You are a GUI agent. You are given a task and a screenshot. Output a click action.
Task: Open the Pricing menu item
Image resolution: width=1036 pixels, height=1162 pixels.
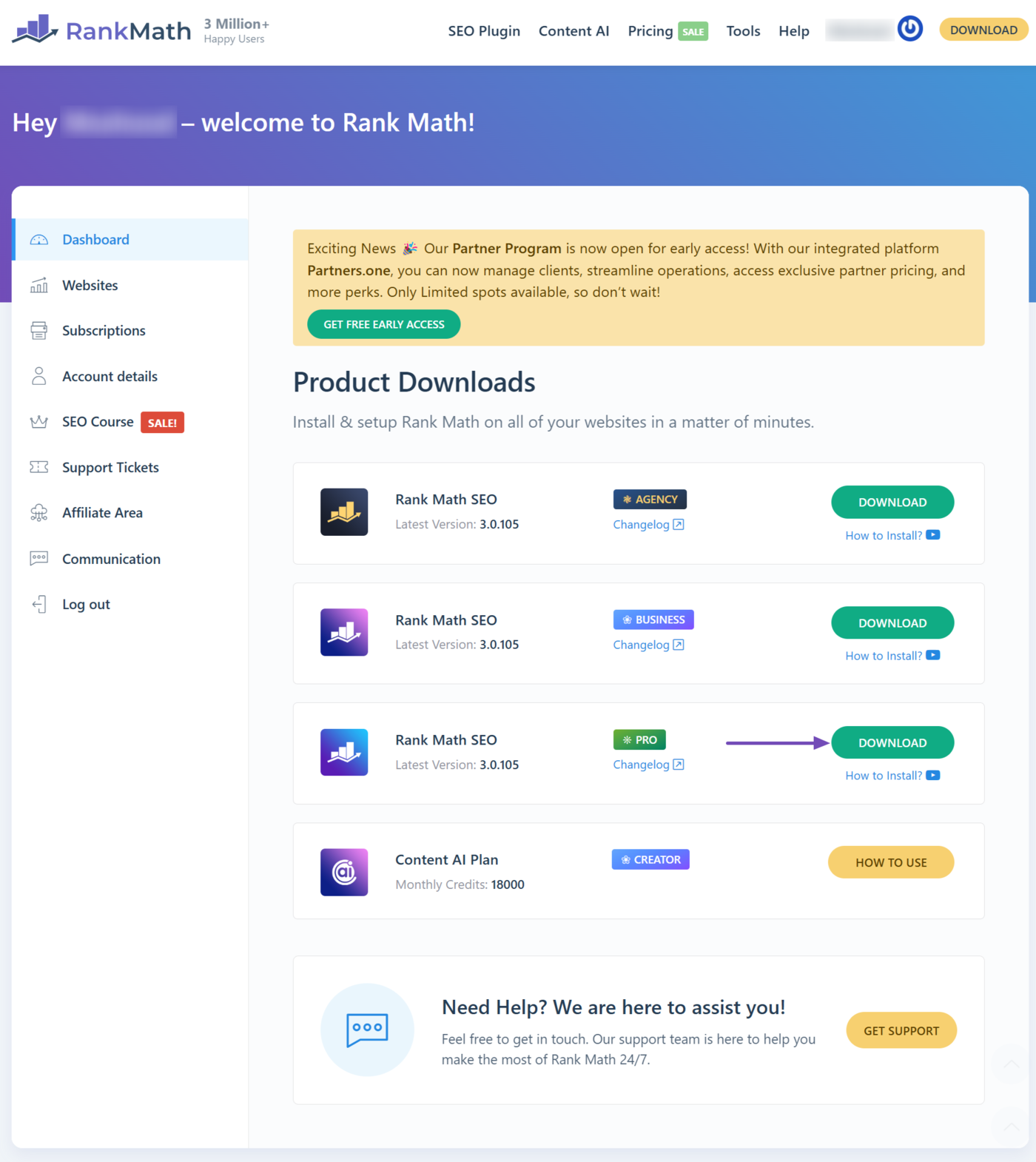650,31
